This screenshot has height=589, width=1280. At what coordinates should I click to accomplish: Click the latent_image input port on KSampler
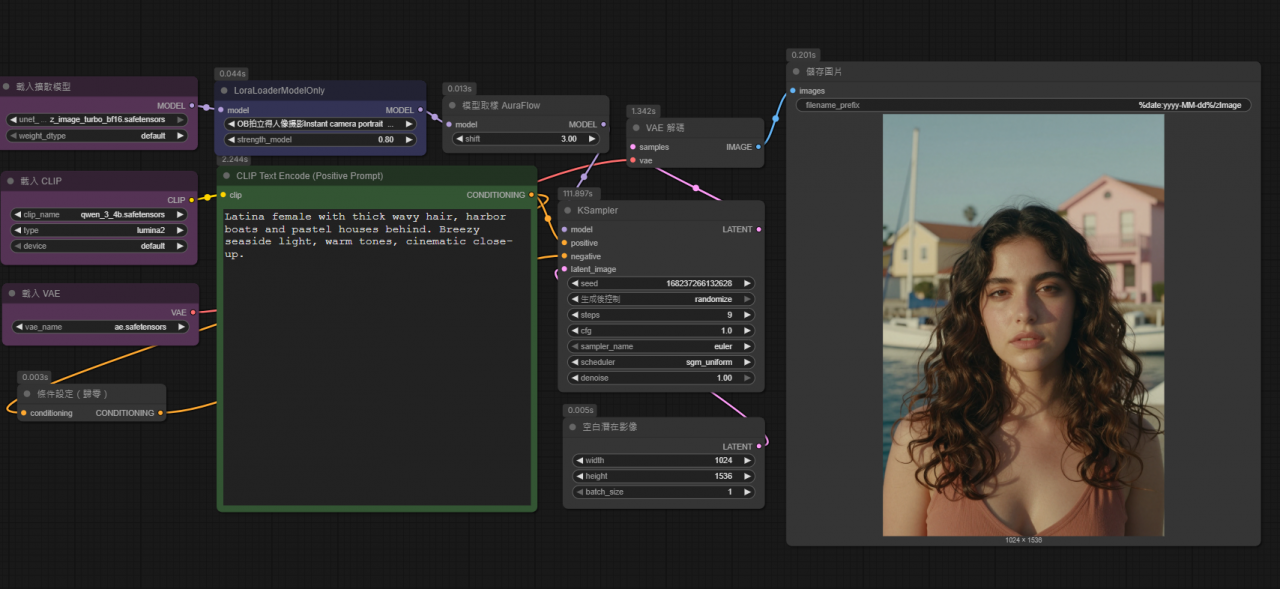coord(564,269)
